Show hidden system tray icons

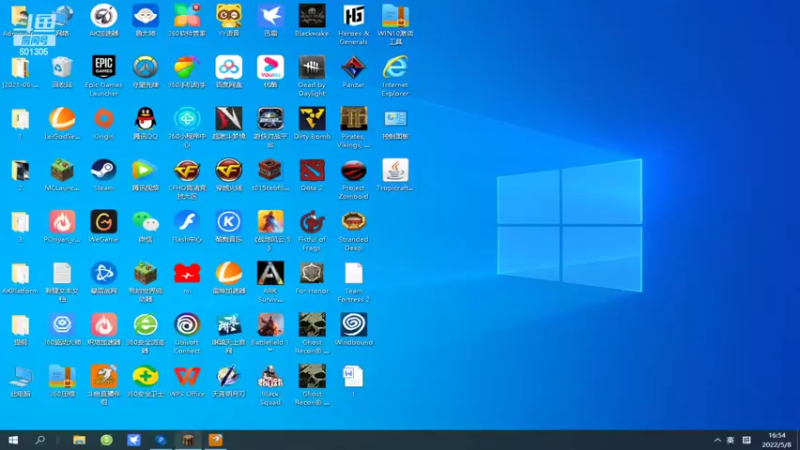(x=717, y=440)
